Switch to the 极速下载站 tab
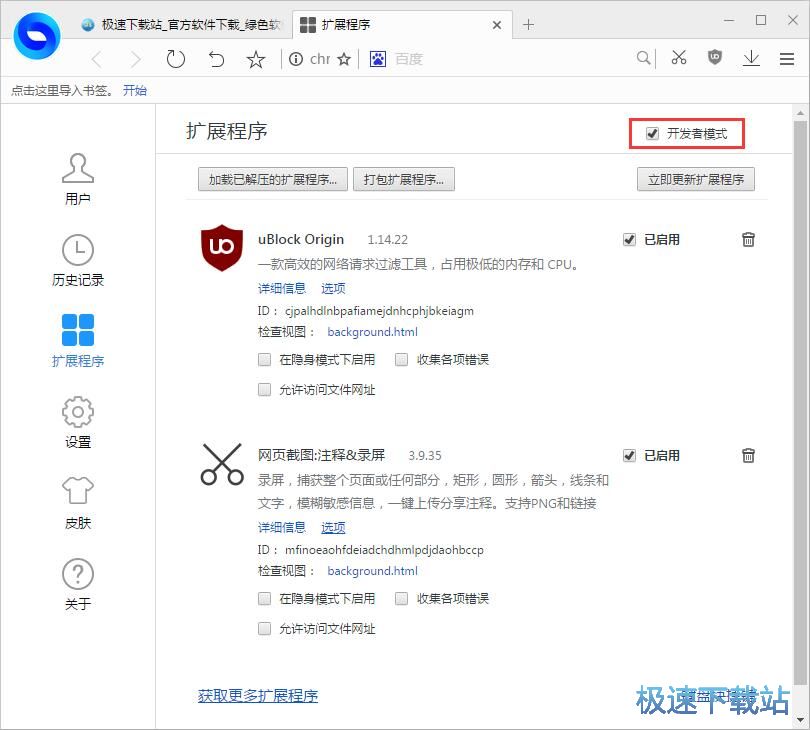 click(x=181, y=24)
